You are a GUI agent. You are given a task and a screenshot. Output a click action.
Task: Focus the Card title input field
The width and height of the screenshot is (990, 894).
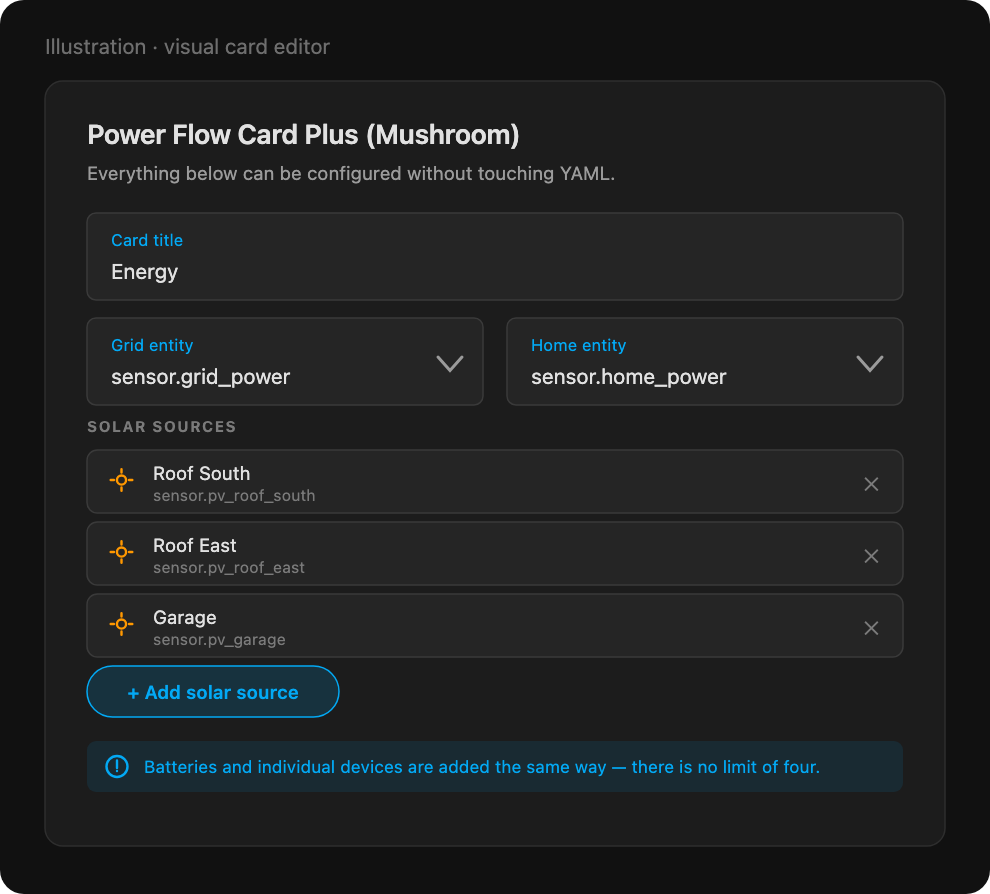[495, 256]
